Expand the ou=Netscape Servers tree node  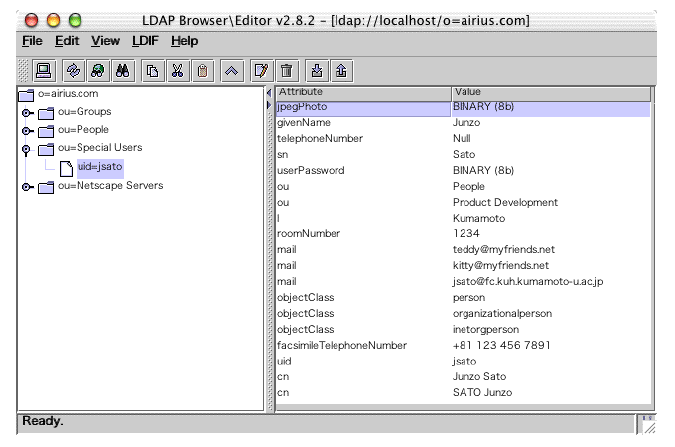pyautogui.click(x=28, y=187)
